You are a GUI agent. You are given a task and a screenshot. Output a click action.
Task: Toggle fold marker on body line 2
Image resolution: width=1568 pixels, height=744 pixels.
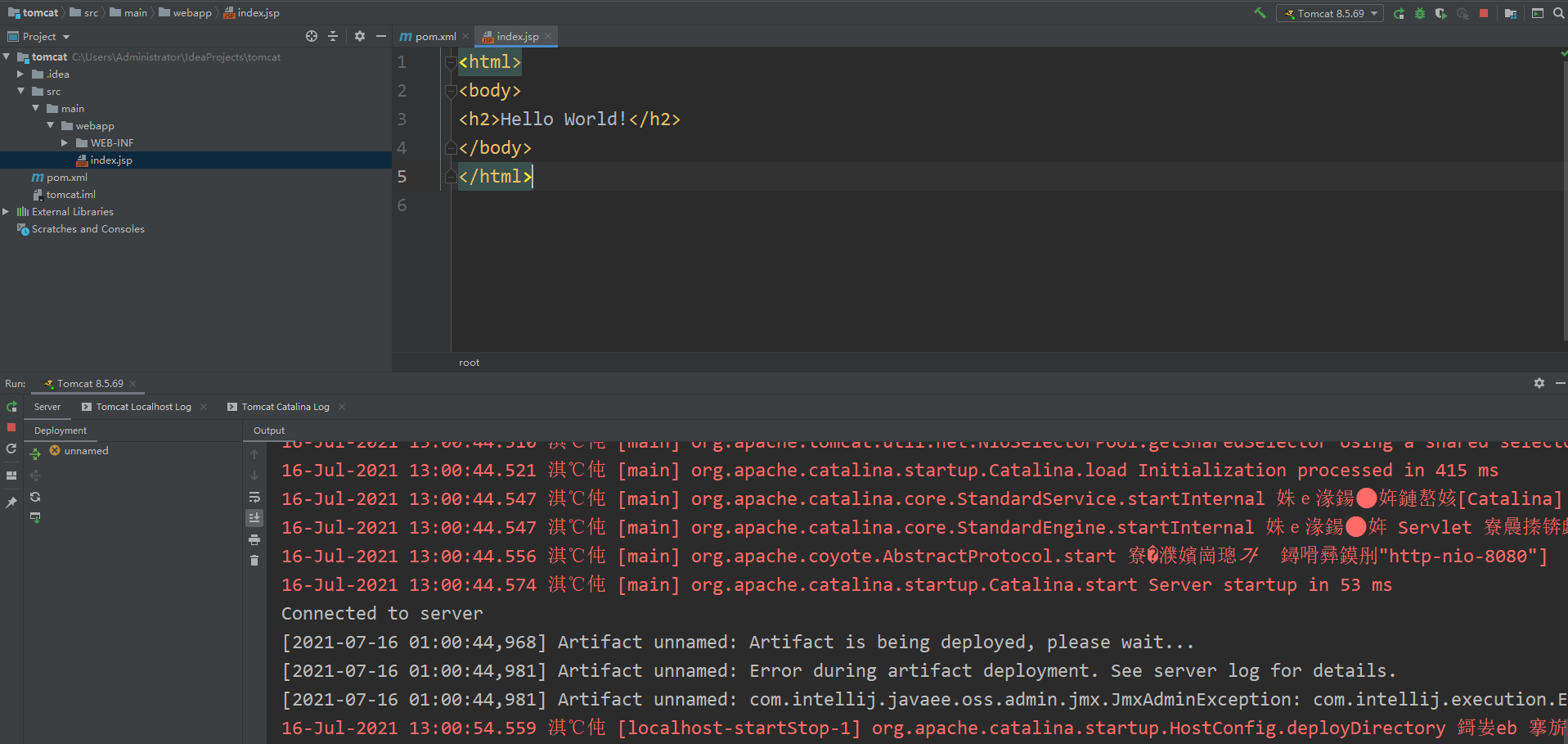[x=451, y=91]
